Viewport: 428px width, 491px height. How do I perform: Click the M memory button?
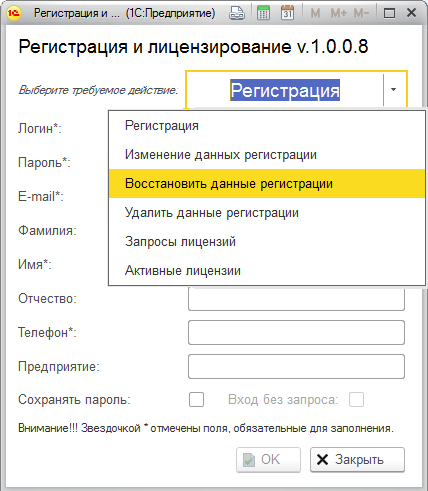[x=315, y=13]
